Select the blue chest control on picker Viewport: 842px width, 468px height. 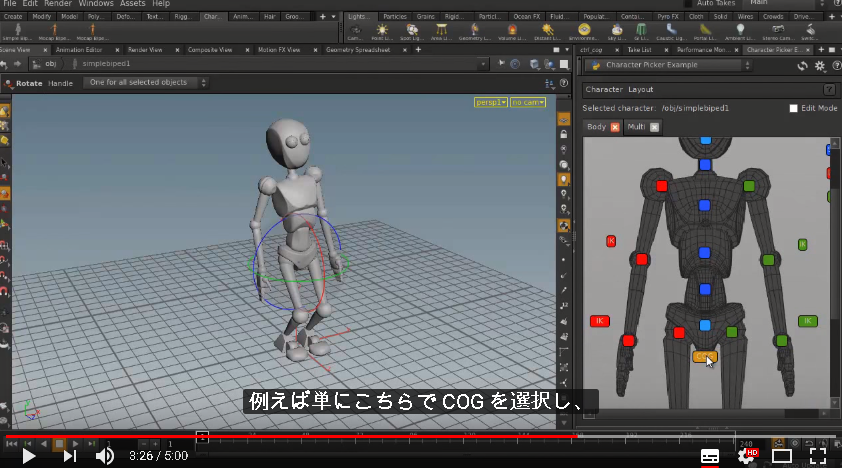705,205
